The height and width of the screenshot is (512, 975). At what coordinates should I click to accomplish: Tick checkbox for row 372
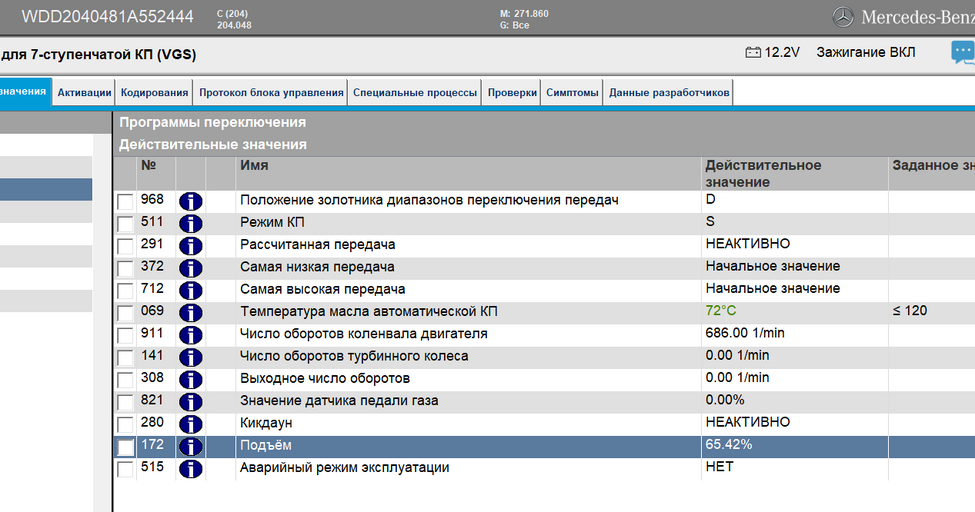[125, 269]
